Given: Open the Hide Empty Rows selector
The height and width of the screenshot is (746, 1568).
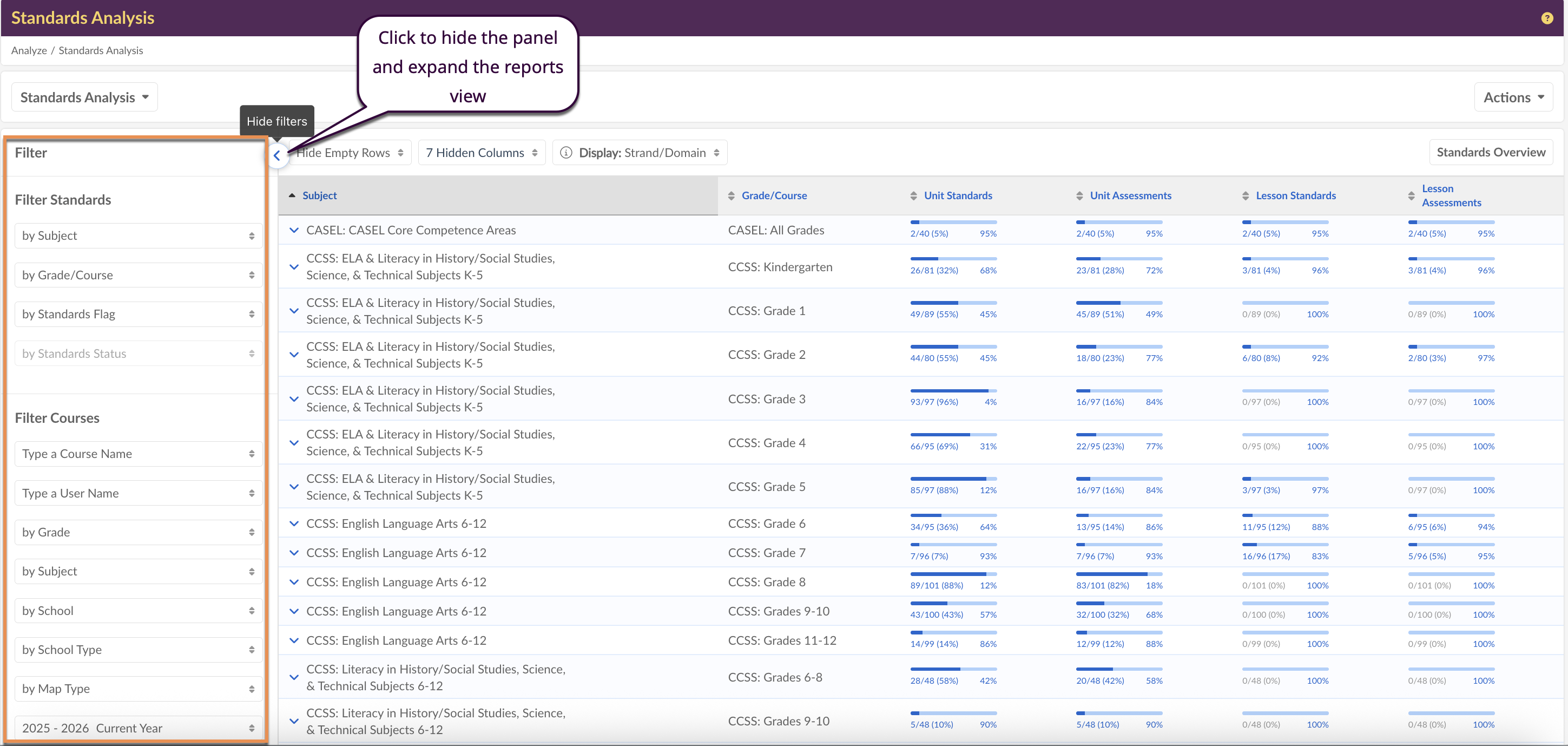Looking at the screenshot, I should (x=350, y=153).
